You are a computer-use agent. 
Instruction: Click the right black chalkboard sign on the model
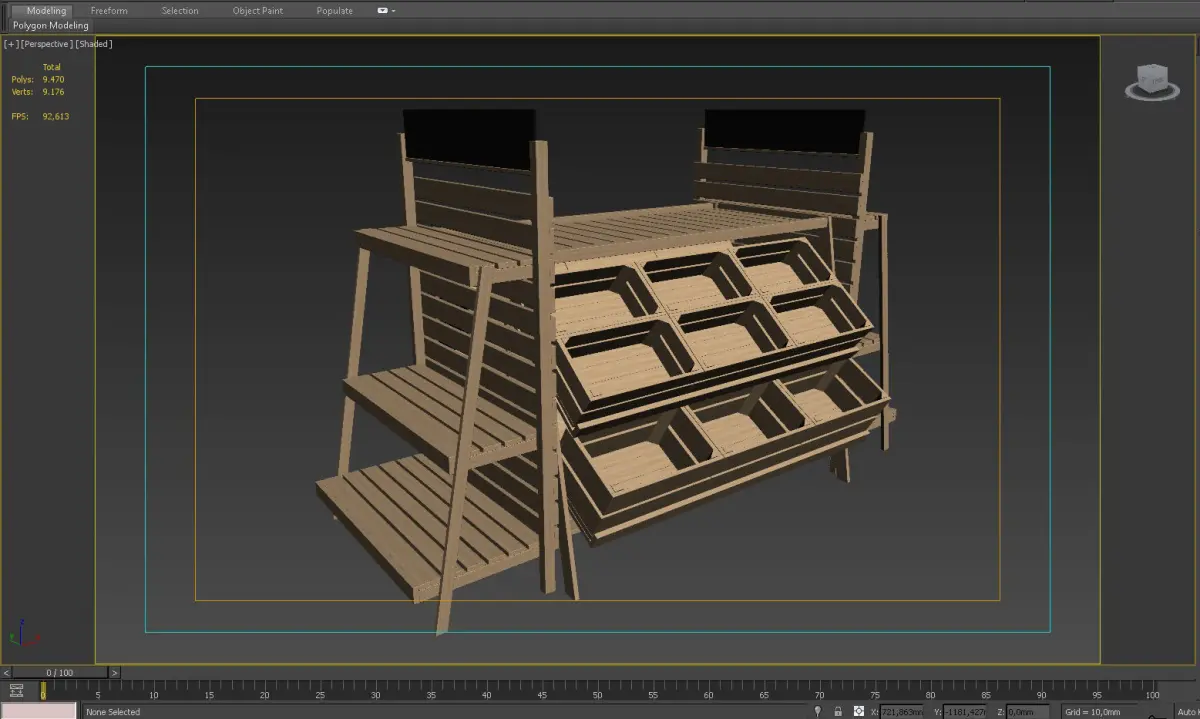tap(784, 130)
